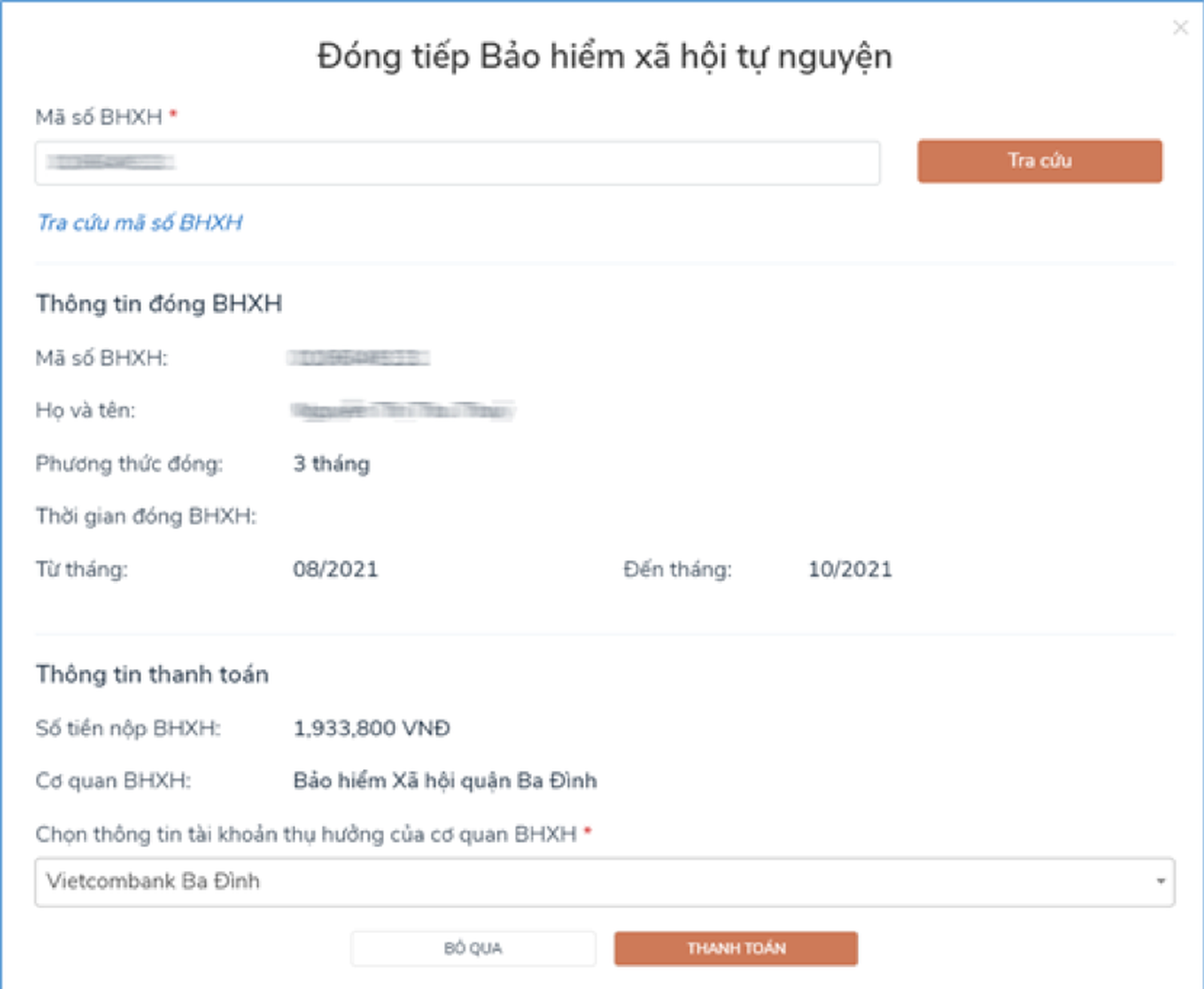The height and width of the screenshot is (989, 1204).
Task: Click the Chọn thông tin tài khoản thụ hưởng label
Action: (x=306, y=835)
